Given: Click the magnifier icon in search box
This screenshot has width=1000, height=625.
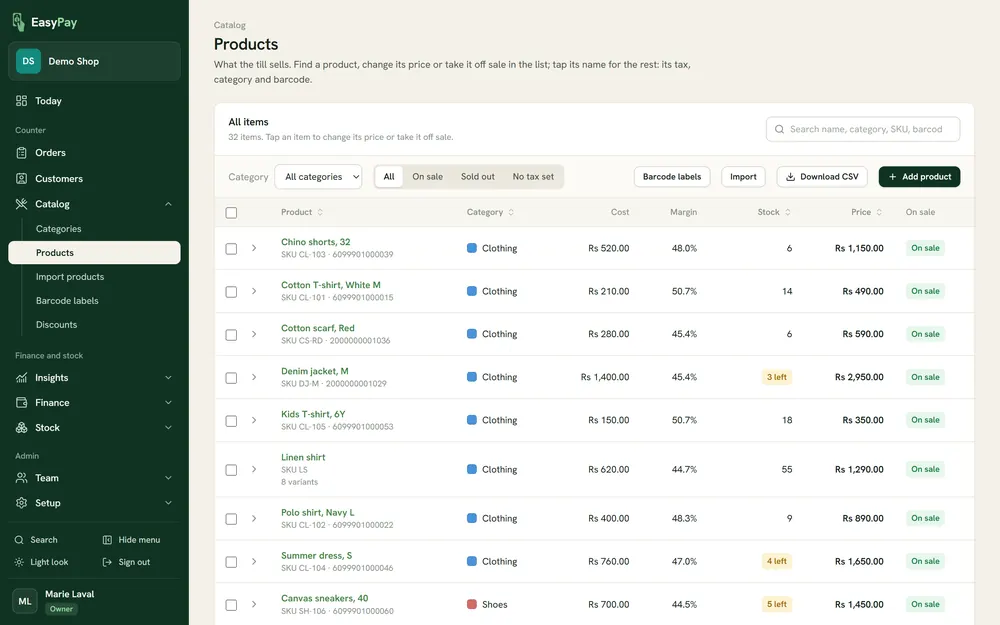Looking at the screenshot, I should [779, 129].
